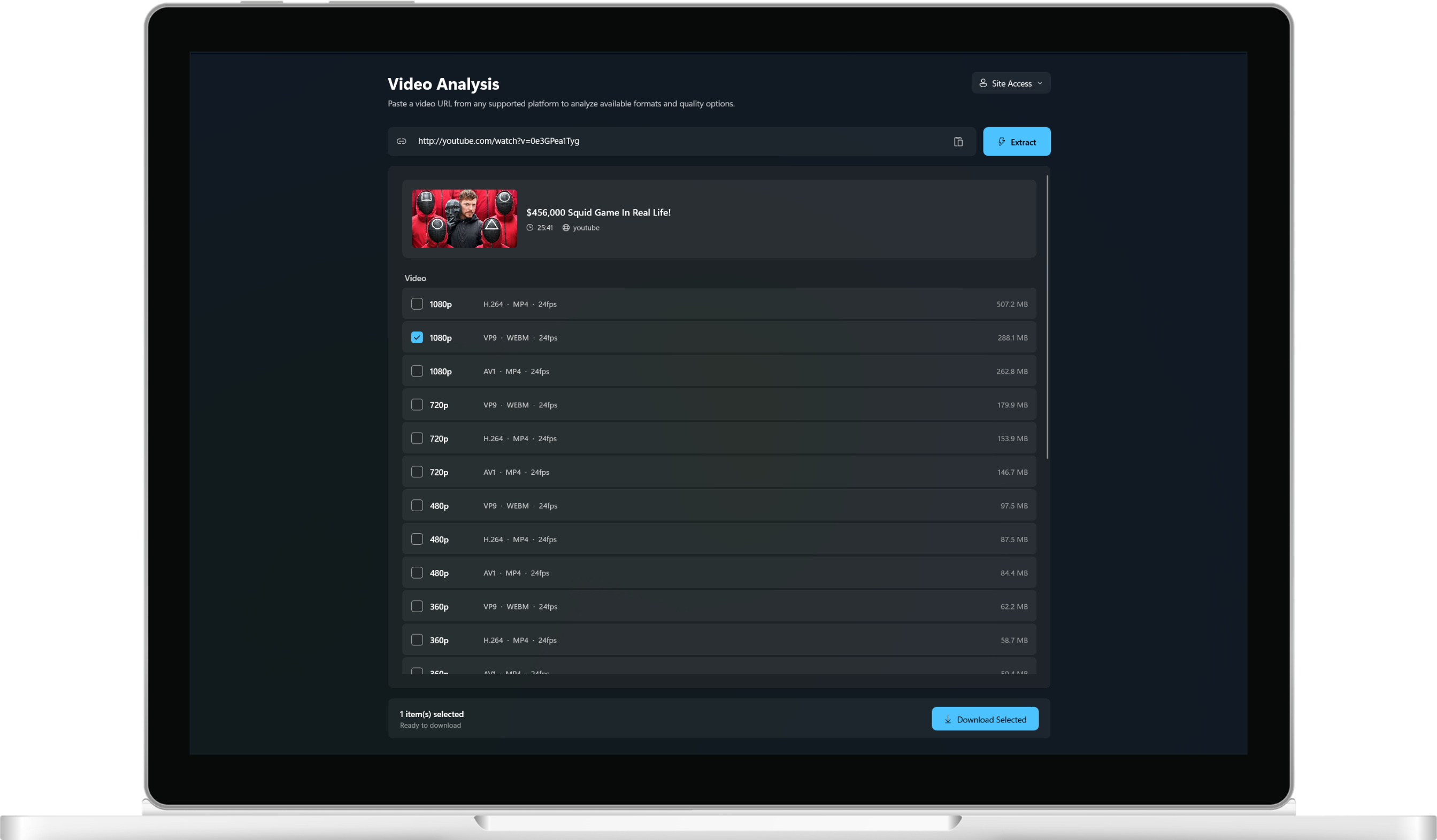Image resolution: width=1437 pixels, height=840 pixels.
Task: Click 'H.264 · MP4 · 24fps' in first 1080p row
Action: [519, 304]
